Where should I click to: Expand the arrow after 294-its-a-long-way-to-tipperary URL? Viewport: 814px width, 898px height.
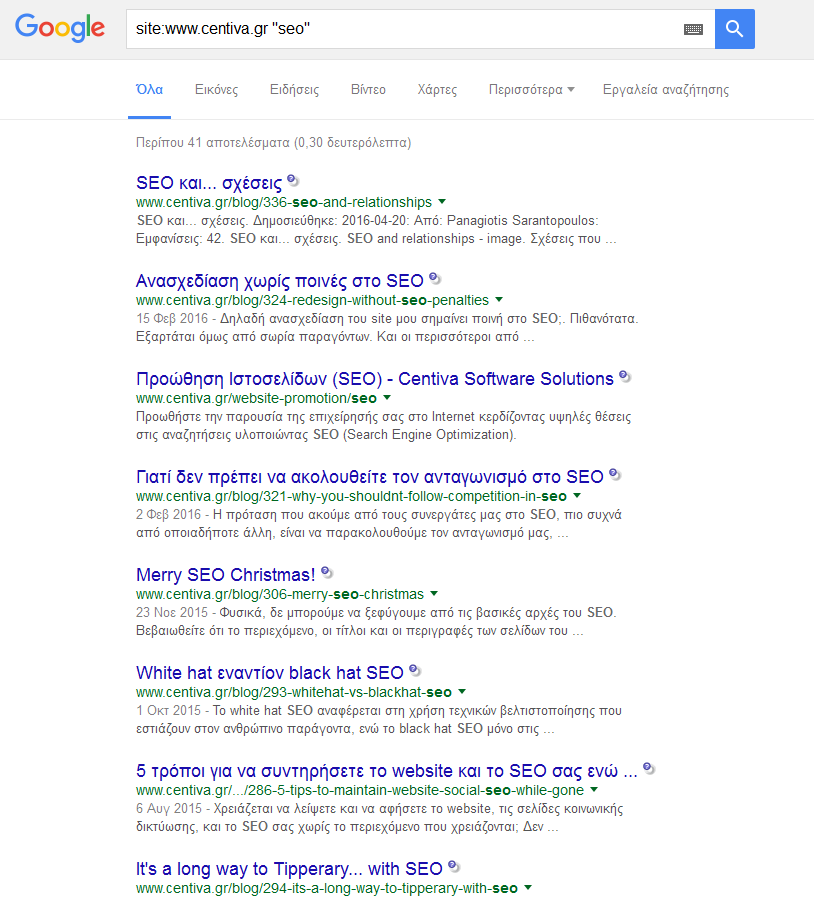click(x=528, y=887)
